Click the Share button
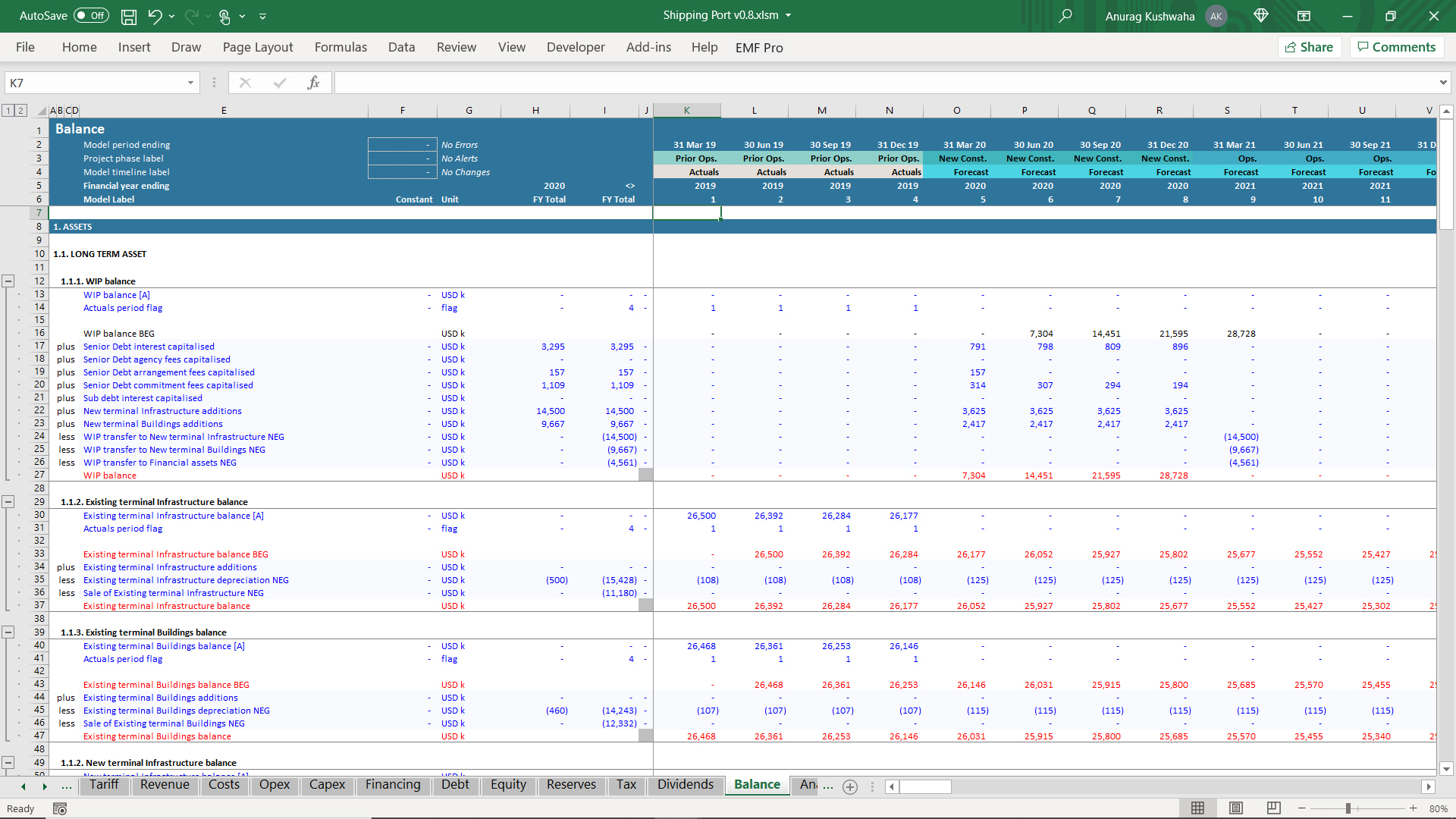 click(1310, 47)
